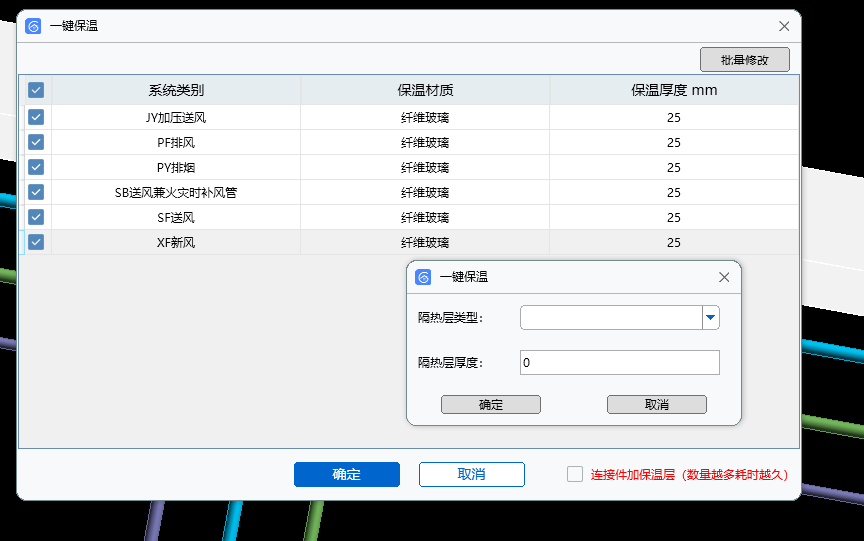The height and width of the screenshot is (541, 864).
Task: Toggle the PY排烟 row checkbox
Action: click(x=36, y=167)
